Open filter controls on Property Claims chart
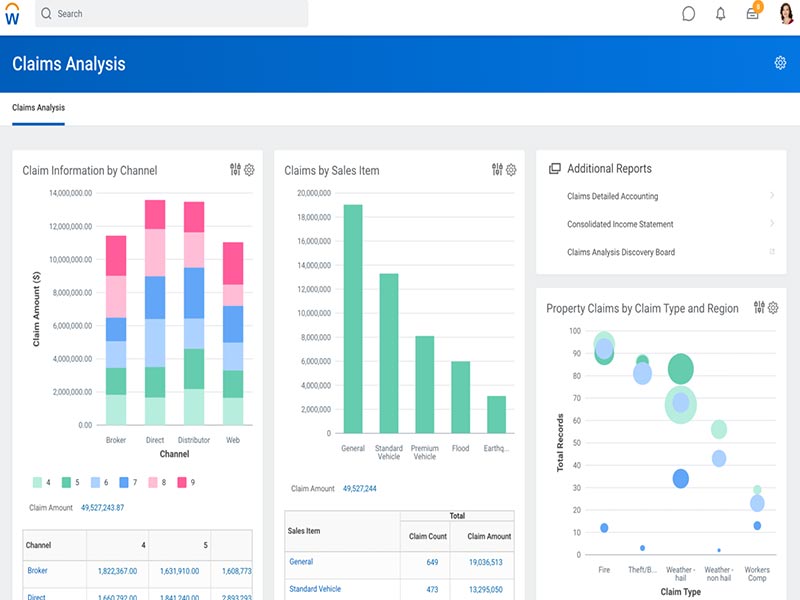 [757, 308]
